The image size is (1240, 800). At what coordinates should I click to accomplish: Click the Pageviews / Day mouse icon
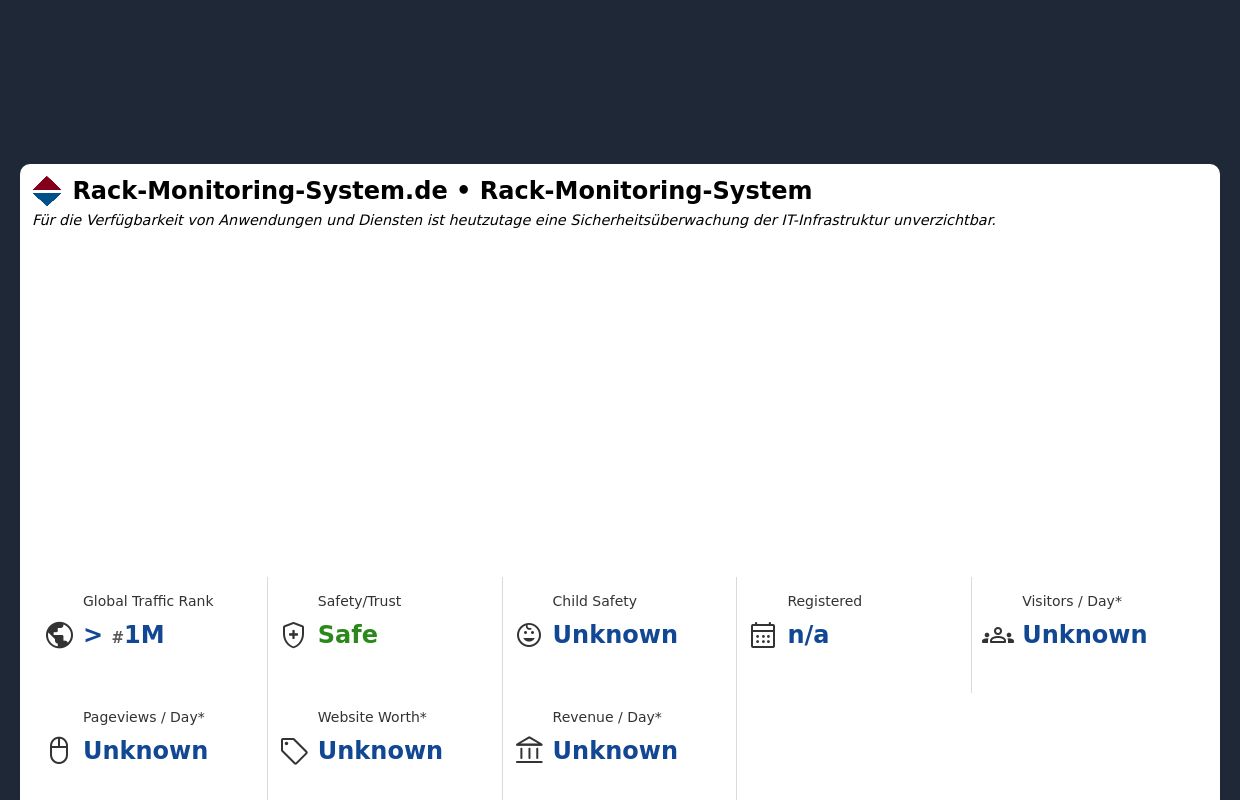[x=59, y=750]
